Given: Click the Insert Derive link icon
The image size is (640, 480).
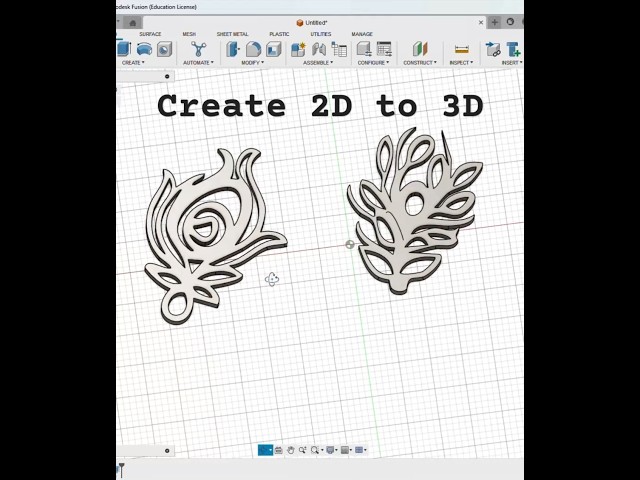Looking at the screenshot, I should point(493,49).
